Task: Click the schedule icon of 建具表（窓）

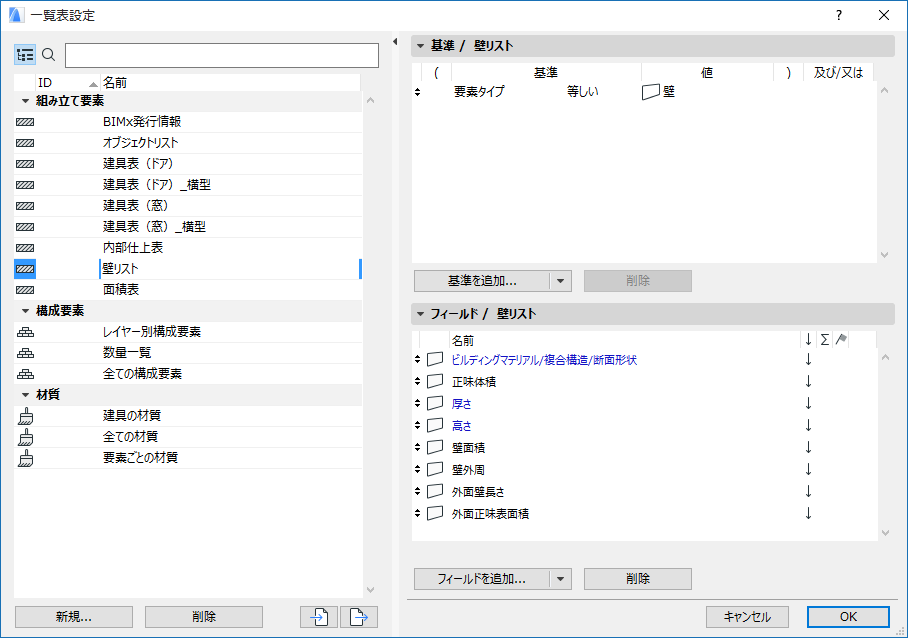Action: tap(25, 206)
